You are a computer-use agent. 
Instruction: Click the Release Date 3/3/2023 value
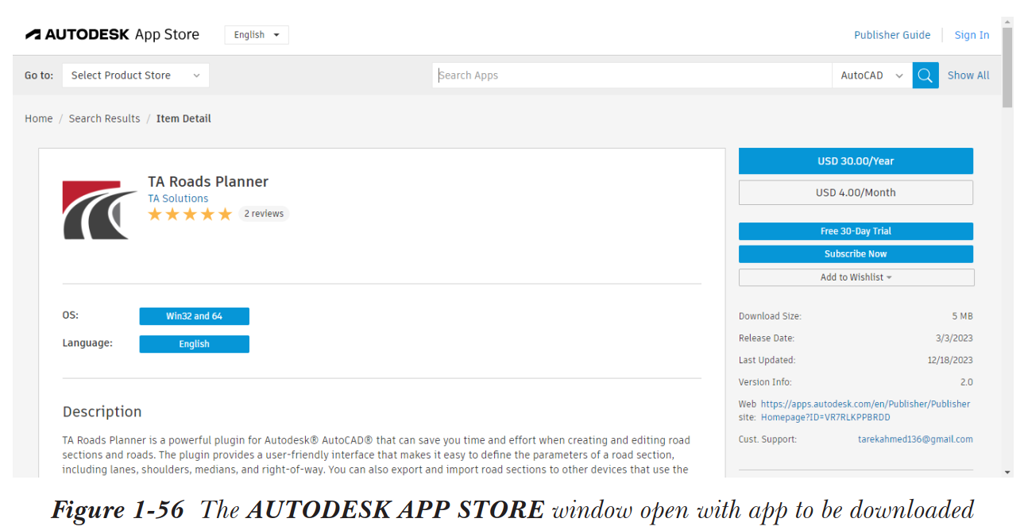(953, 338)
